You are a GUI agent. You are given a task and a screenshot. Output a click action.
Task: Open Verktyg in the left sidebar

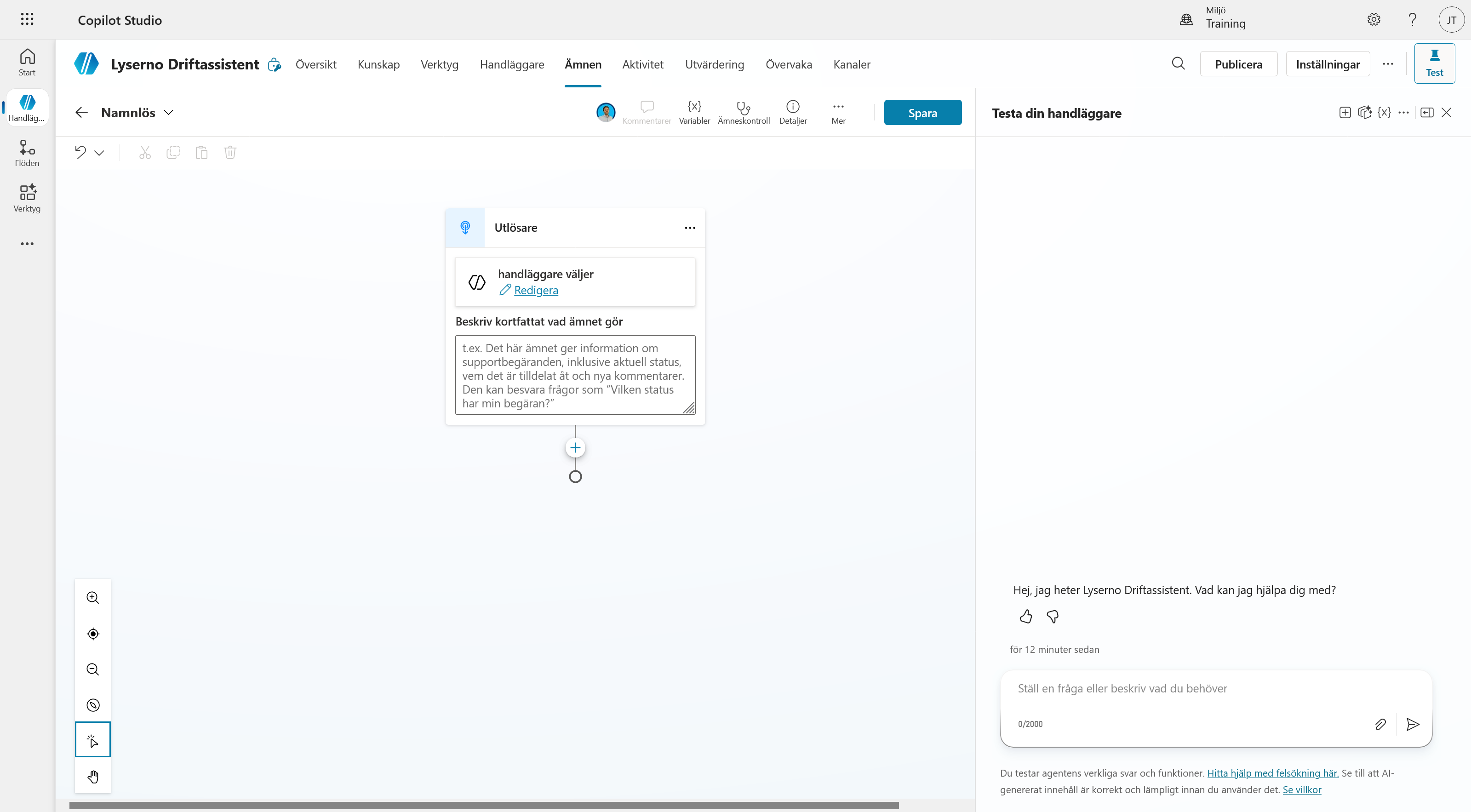tap(27, 198)
